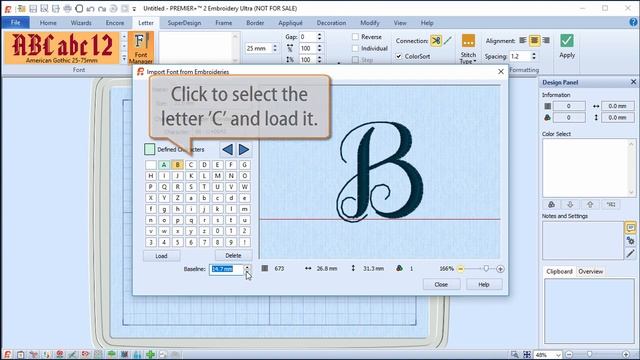Screen dimensions: 640x360
Task: Select the trim connection scissors icon
Action: pyautogui.click(x=436, y=41)
